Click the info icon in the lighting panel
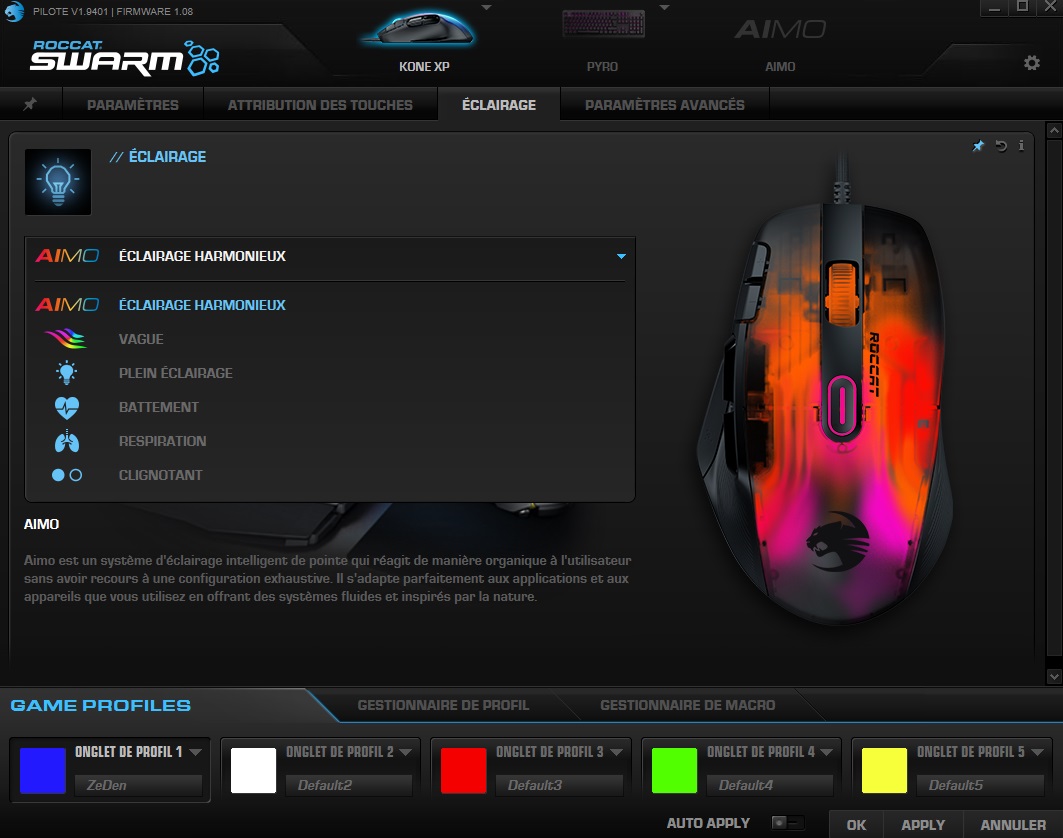The image size is (1063, 838). (x=1021, y=146)
